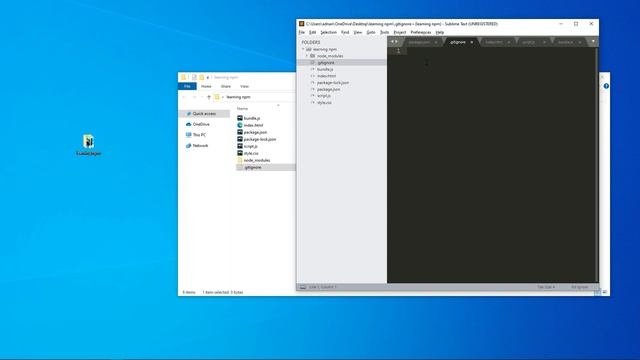The image size is (640, 360).
Task: Open script.js from Sublime sidebar
Action: [x=324, y=96]
